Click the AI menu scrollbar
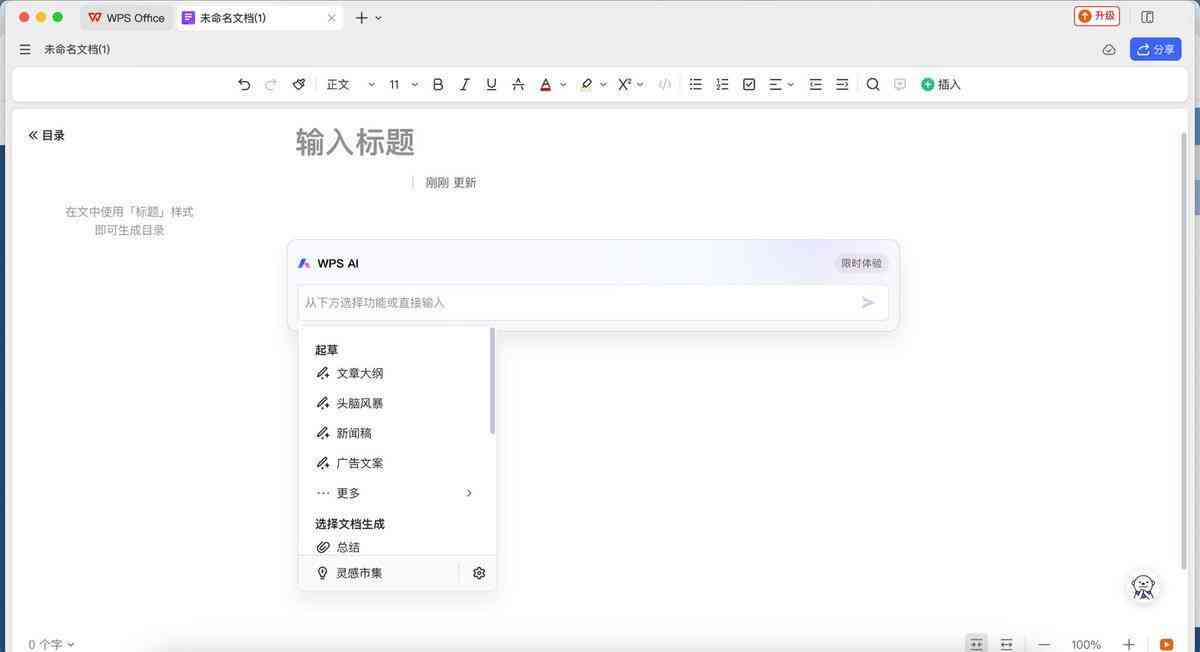The height and width of the screenshot is (652, 1200). tap(492, 381)
